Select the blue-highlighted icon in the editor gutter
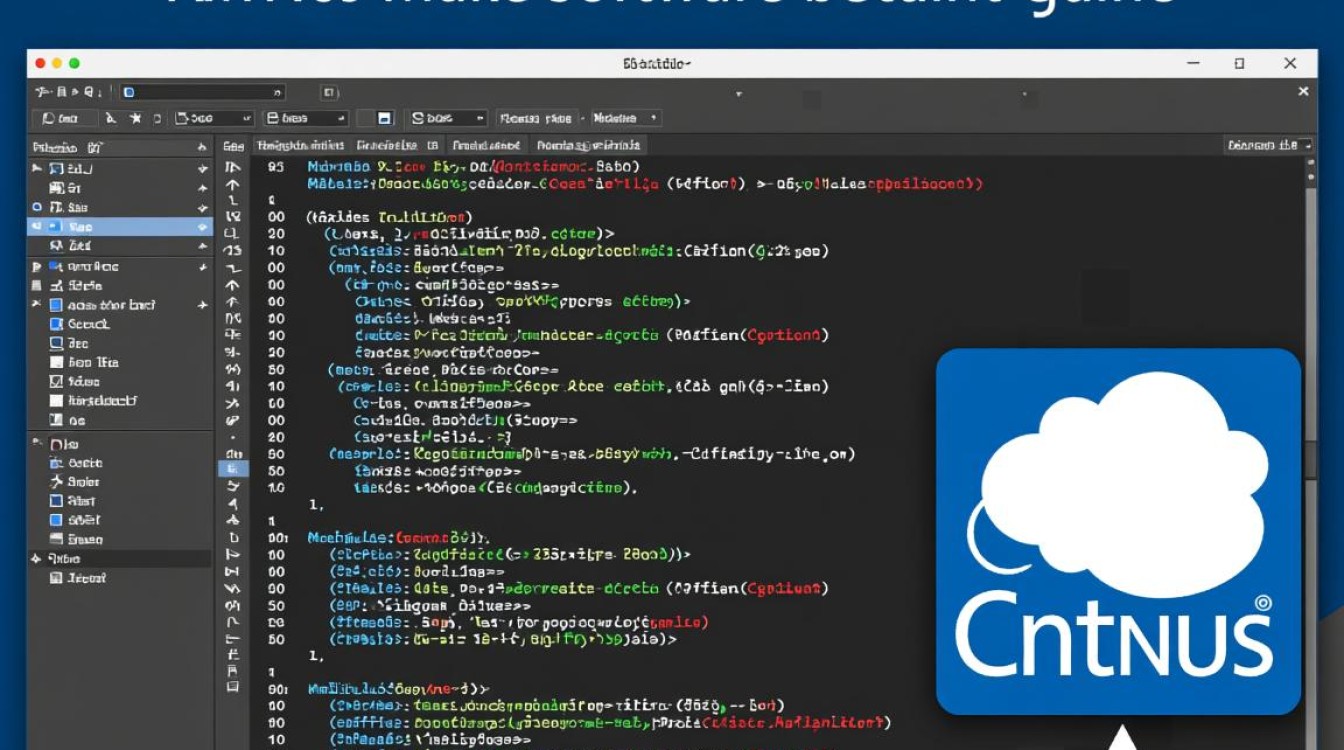1344x750 pixels. 232,468
